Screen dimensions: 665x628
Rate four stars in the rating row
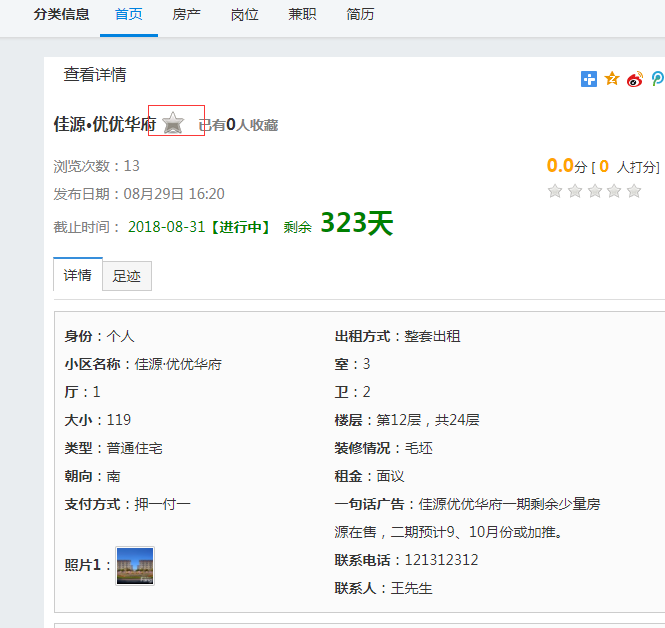click(x=614, y=191)
